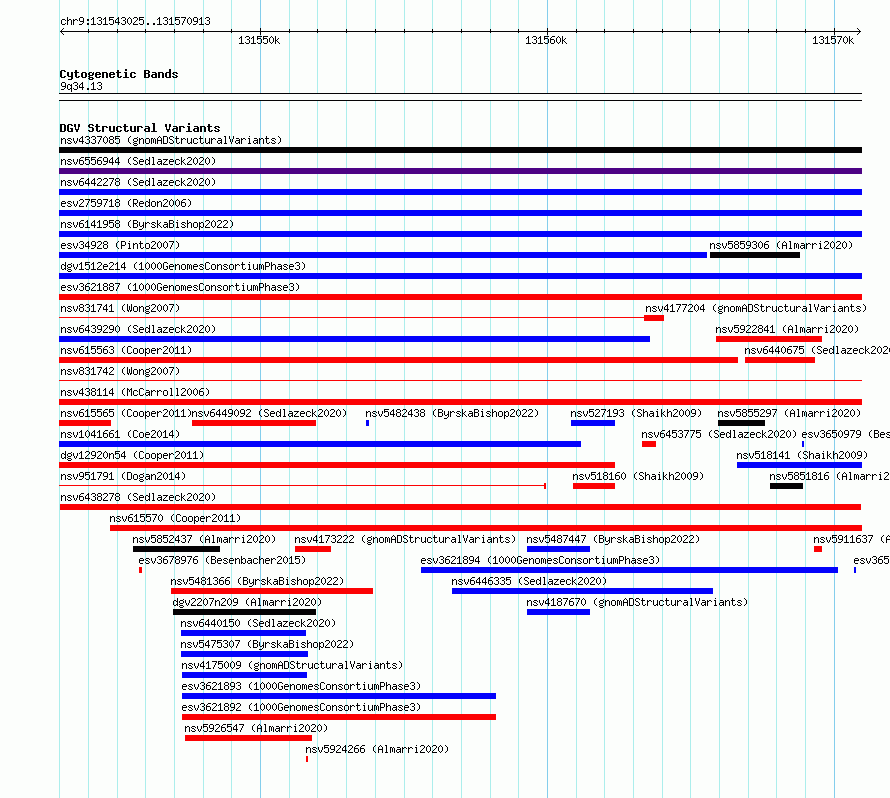Open the esv3621894 long blue bar
The height and width of the screenshot is (798, 890).
[x=629, y=570]
